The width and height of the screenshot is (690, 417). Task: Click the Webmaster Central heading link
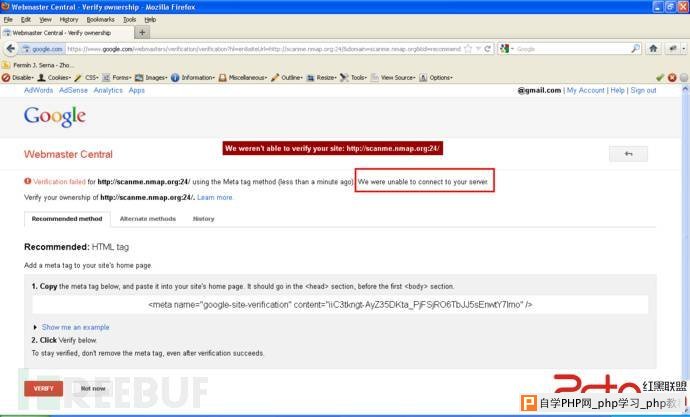tap(68, 154)
